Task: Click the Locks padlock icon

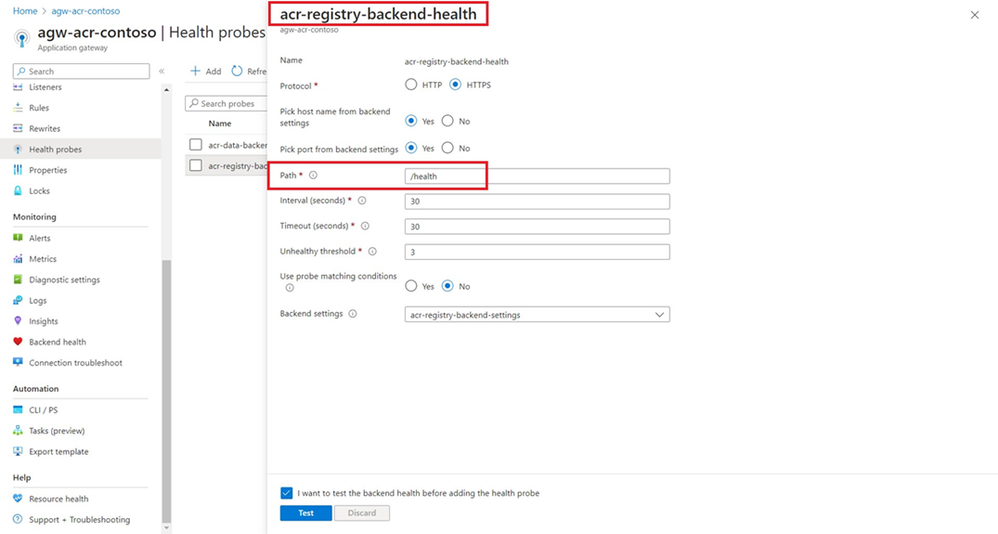Action: 18,191
